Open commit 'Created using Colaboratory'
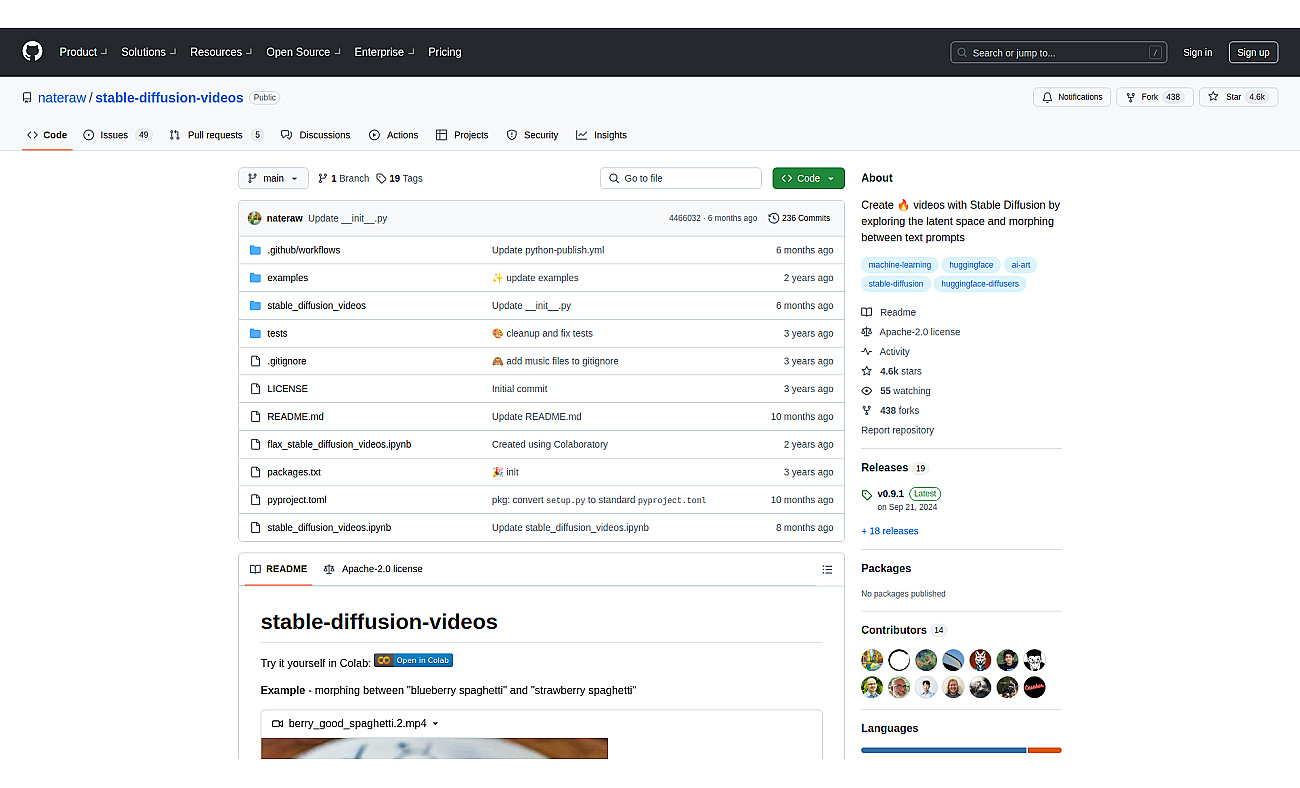The height and width of the screenshot is (788, 1300). [x=550, y=444]
